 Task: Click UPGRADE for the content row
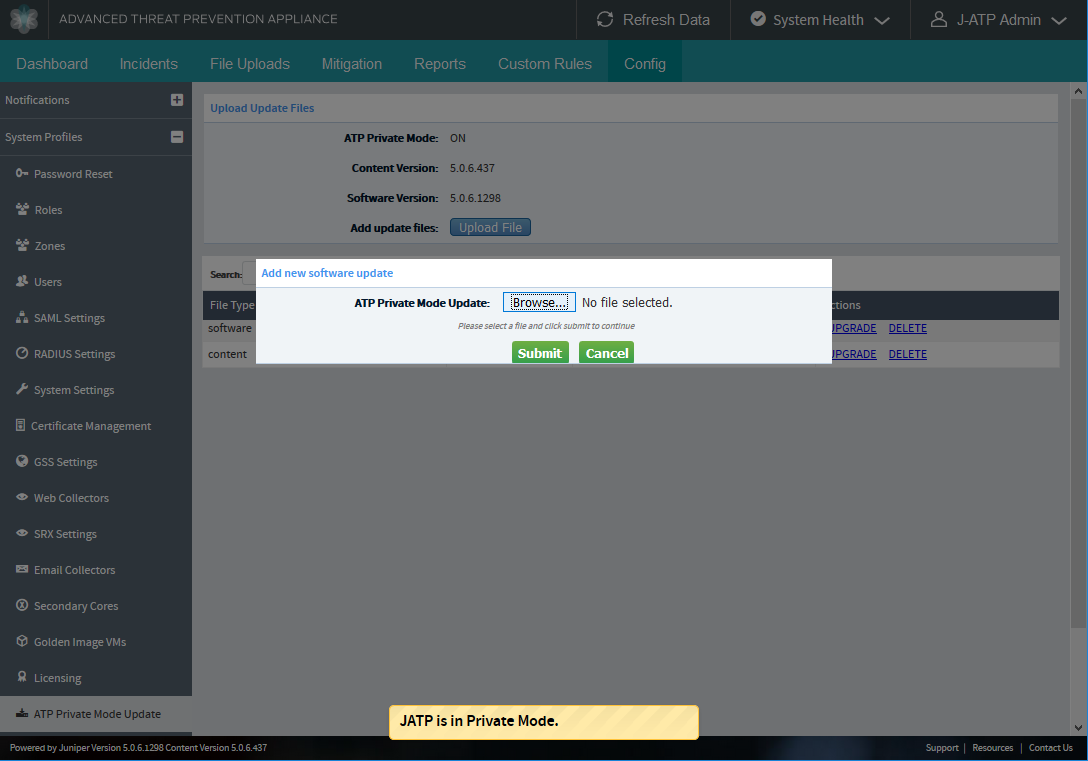(x=854, y=354)
